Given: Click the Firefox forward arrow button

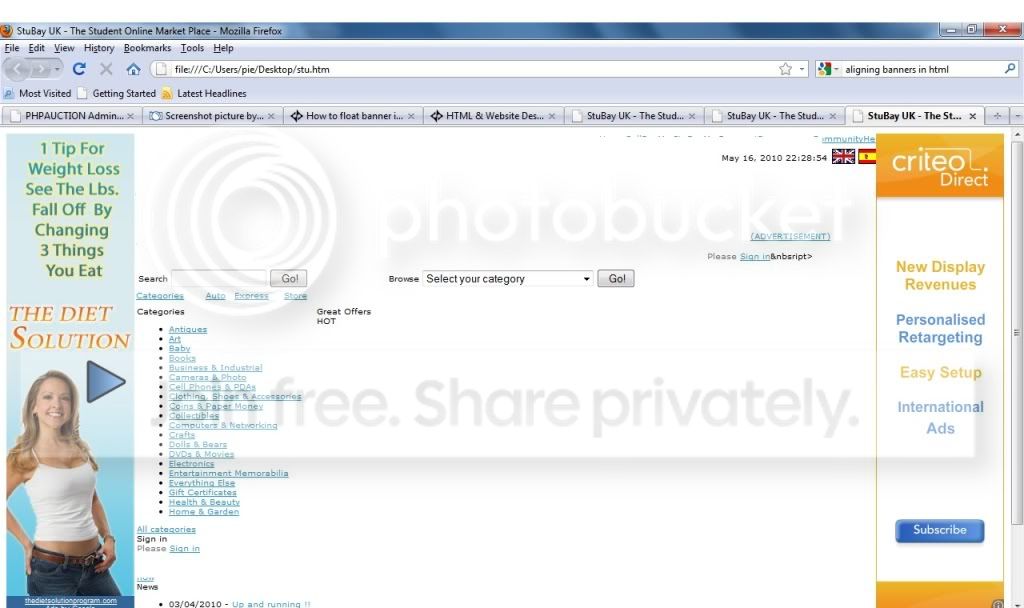Looking at the screenshot, I should (x=40, y=69).
